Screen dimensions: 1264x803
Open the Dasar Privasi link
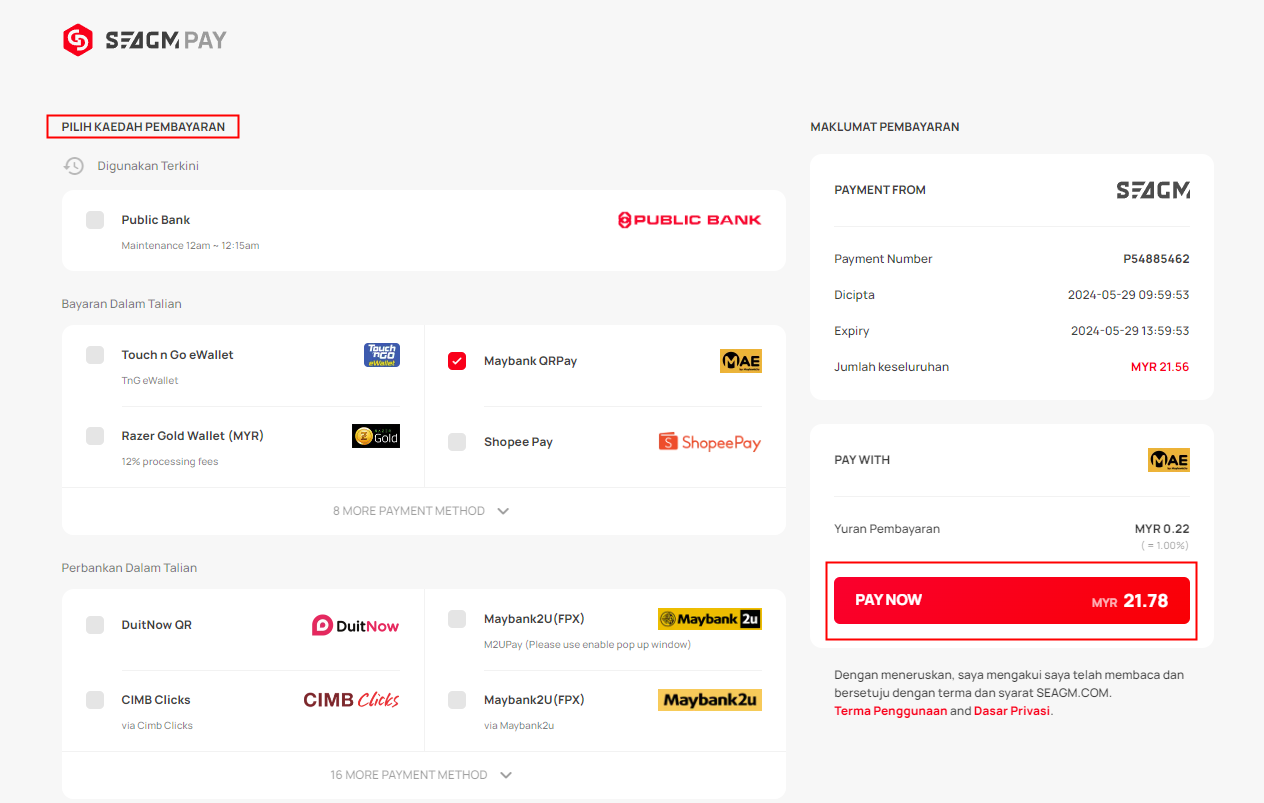pos(1012,711)
